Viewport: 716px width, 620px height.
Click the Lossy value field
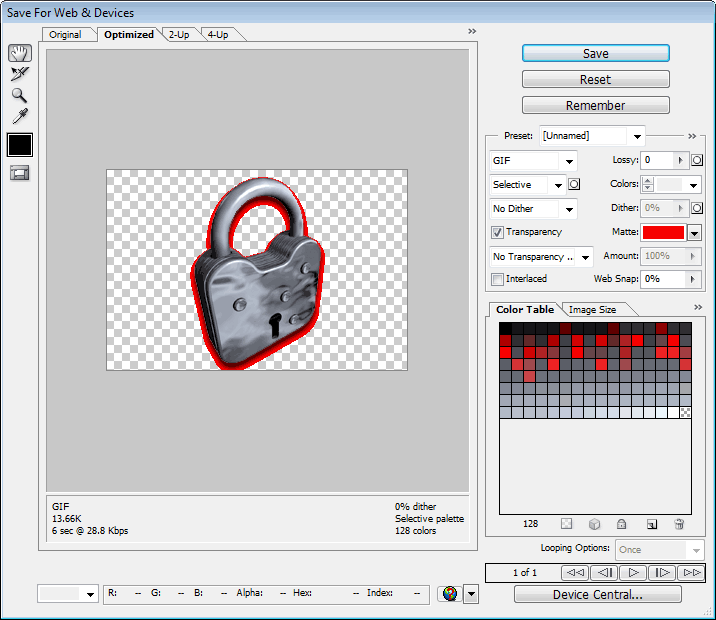657,160
